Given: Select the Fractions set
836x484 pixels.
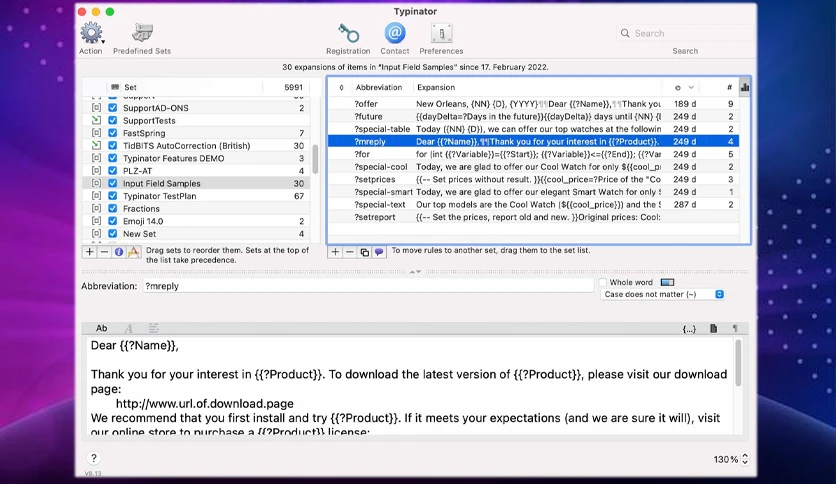Looking at the screenshot, I should pos(196,208).
